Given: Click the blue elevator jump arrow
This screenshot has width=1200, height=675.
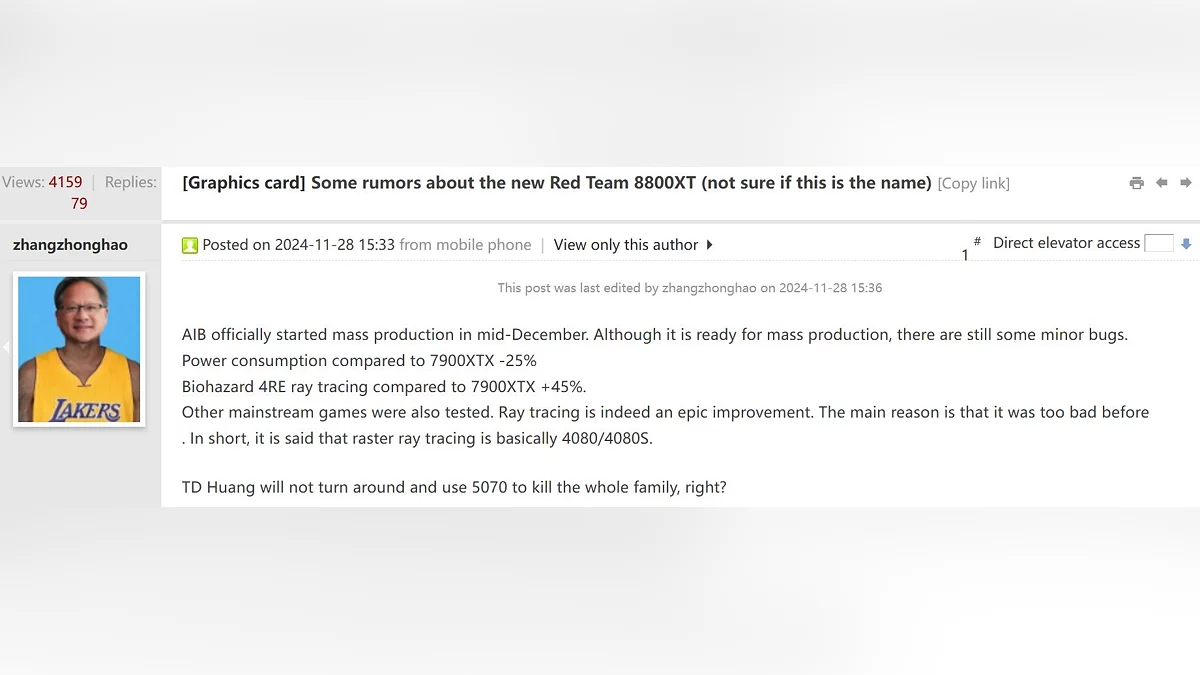Looking at the screenshot, I should tap(1186, 244).
